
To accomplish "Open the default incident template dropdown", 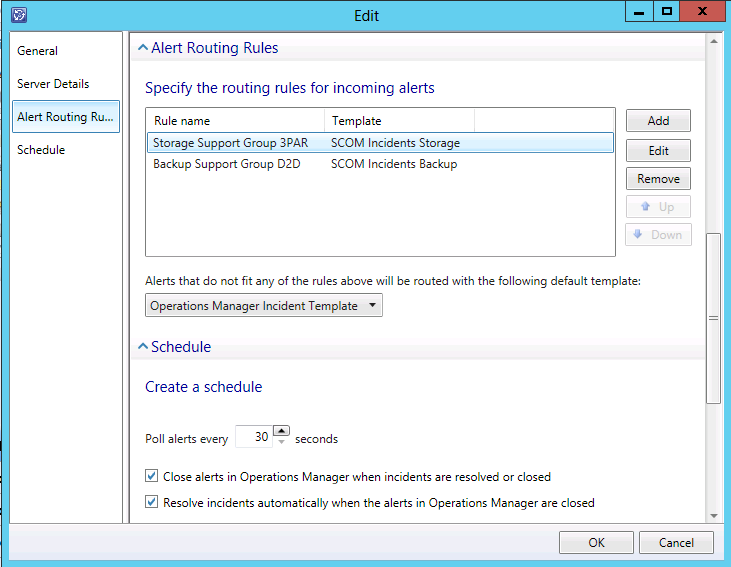I will click(264, 306).
